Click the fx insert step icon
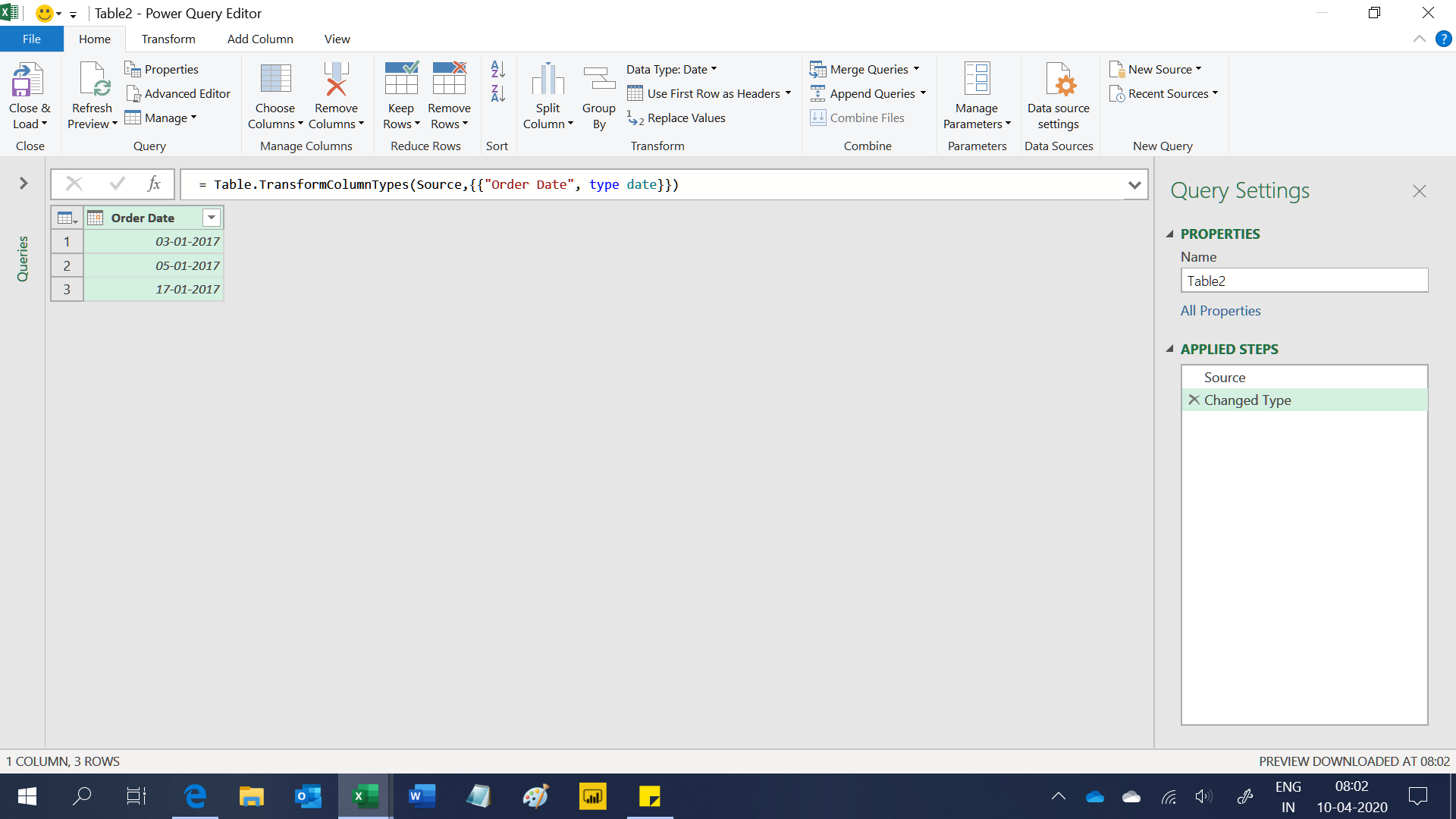The height and width of the screenshot is (819, 1456). (x=154, y=184)
